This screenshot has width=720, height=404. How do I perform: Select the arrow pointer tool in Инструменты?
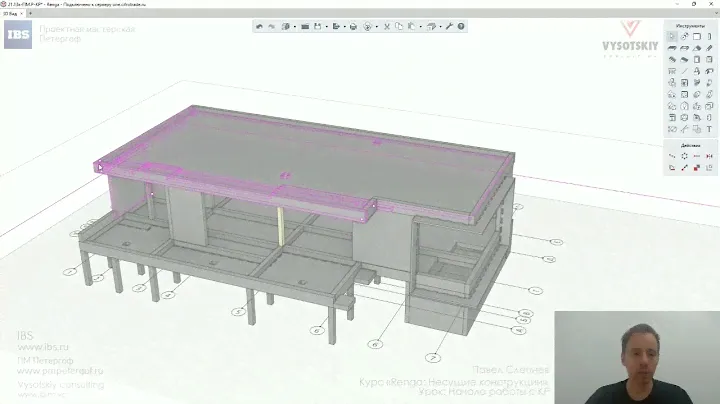(672, 36)
